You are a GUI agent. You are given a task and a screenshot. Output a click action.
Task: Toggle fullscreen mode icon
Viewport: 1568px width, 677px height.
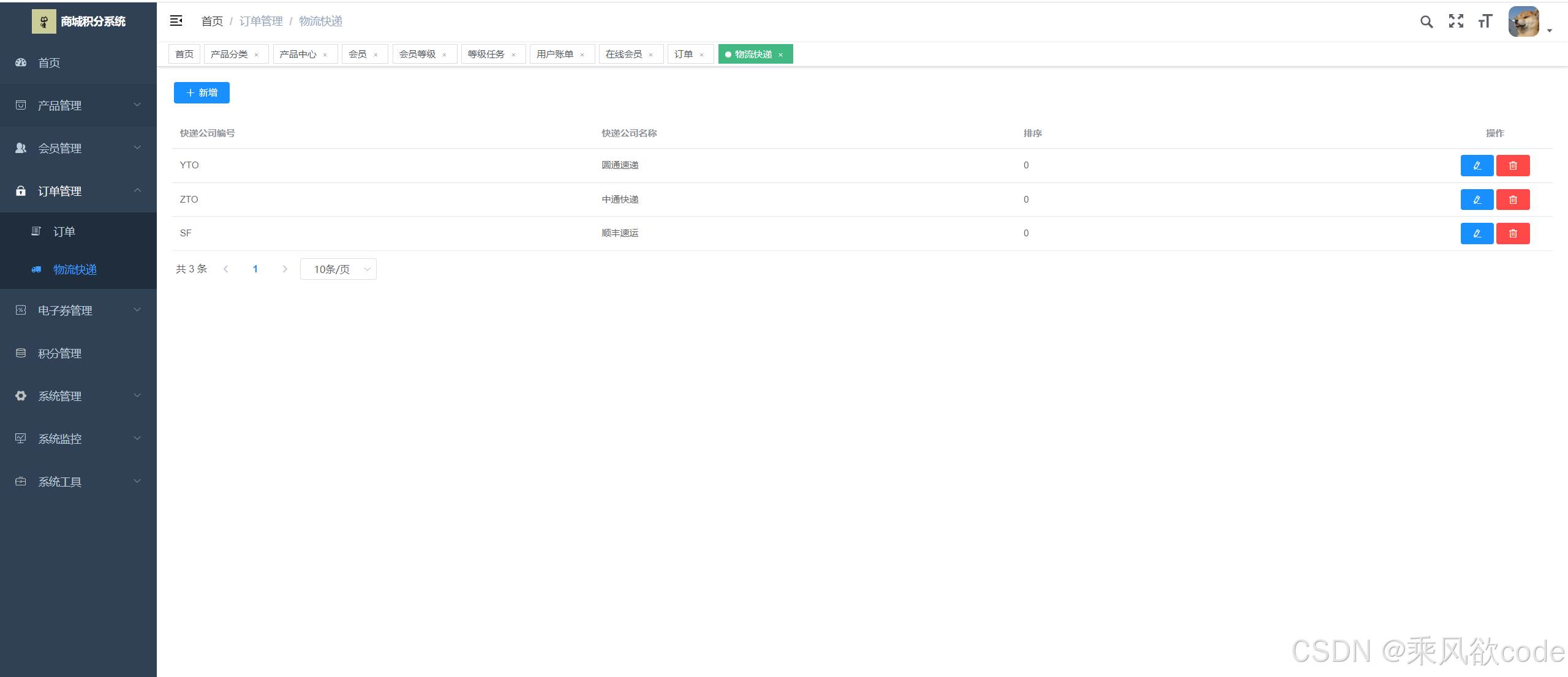[1456, 21]
